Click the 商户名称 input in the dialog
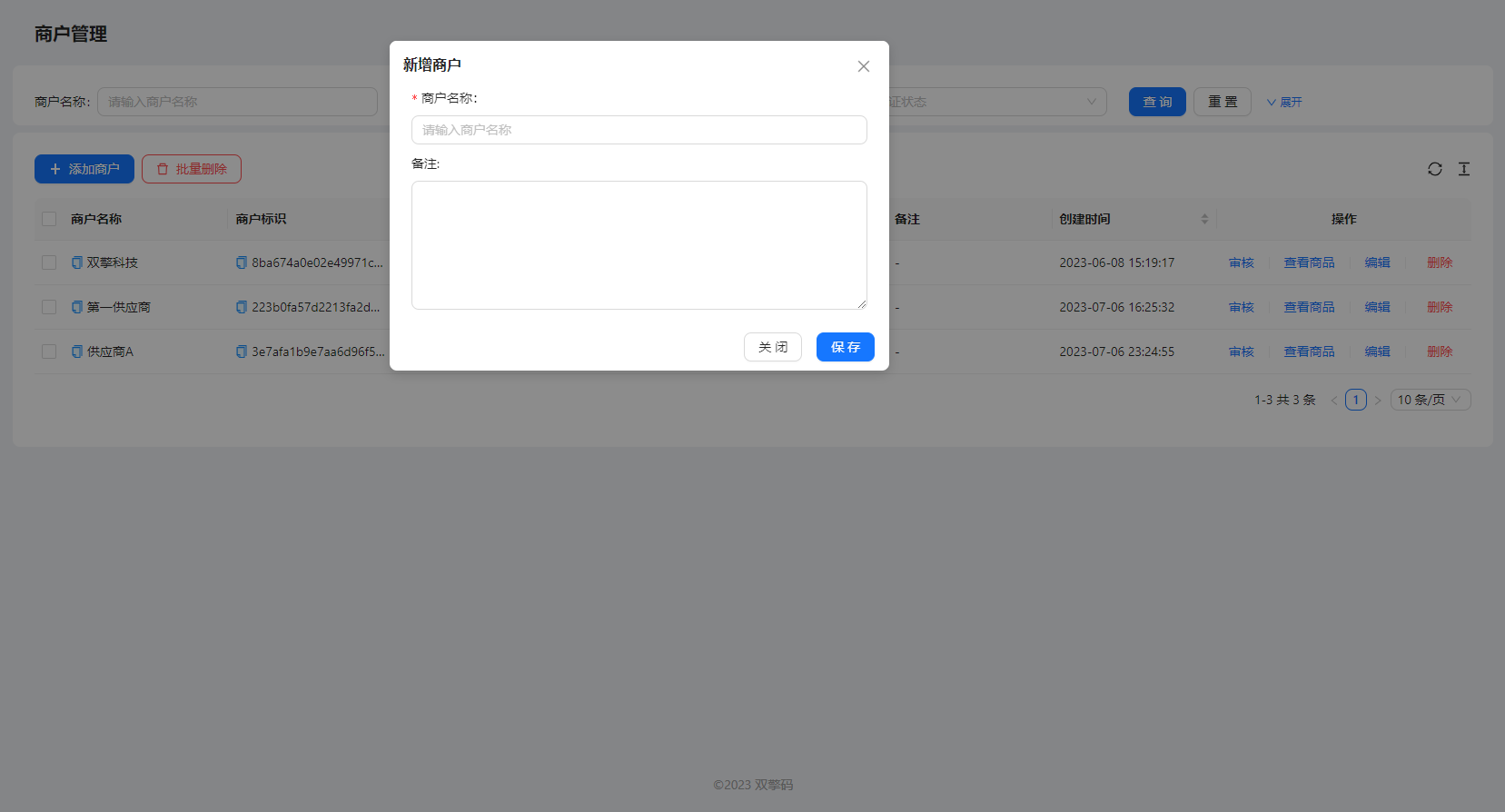 [x=639, y=130]
